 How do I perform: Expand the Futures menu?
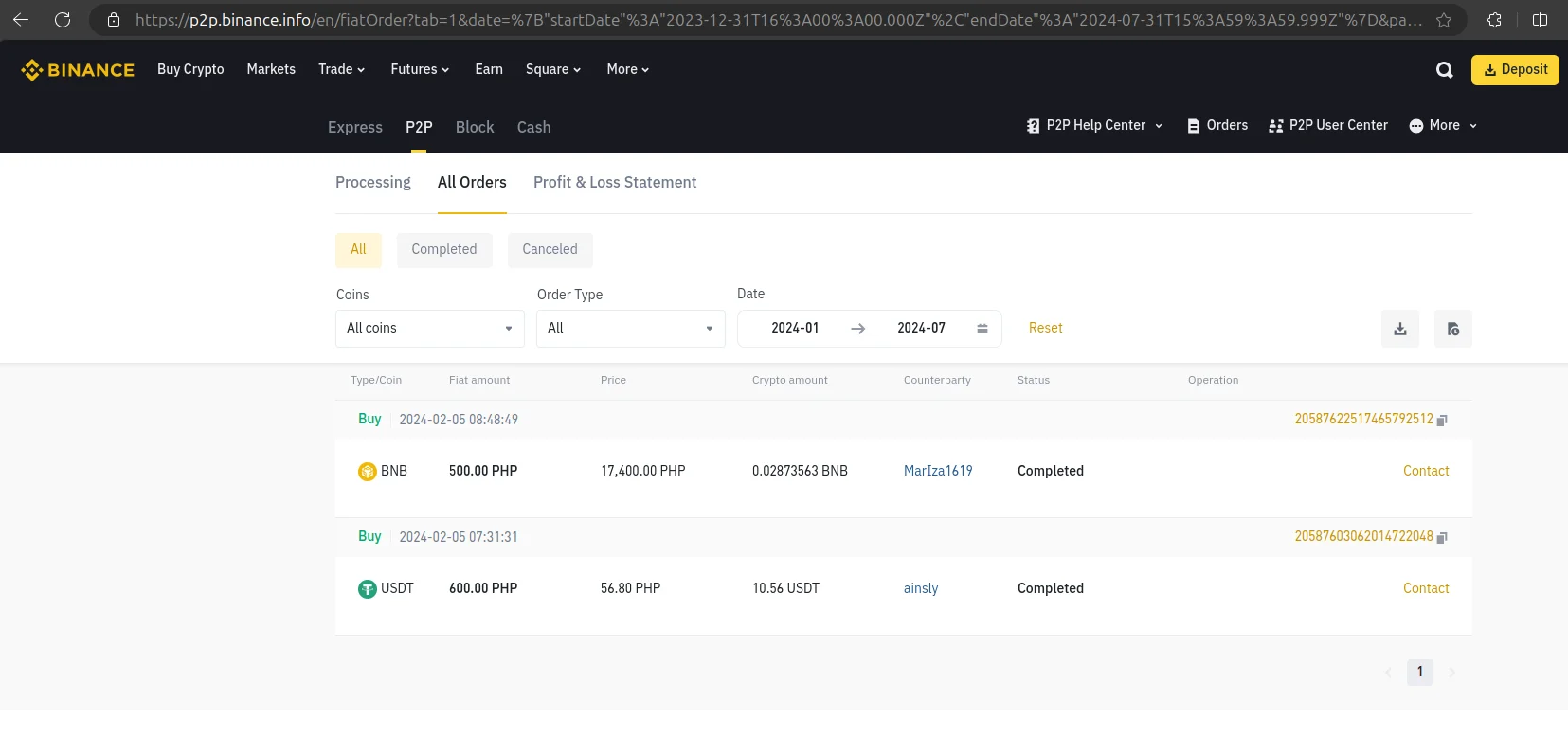coord(420,69)
